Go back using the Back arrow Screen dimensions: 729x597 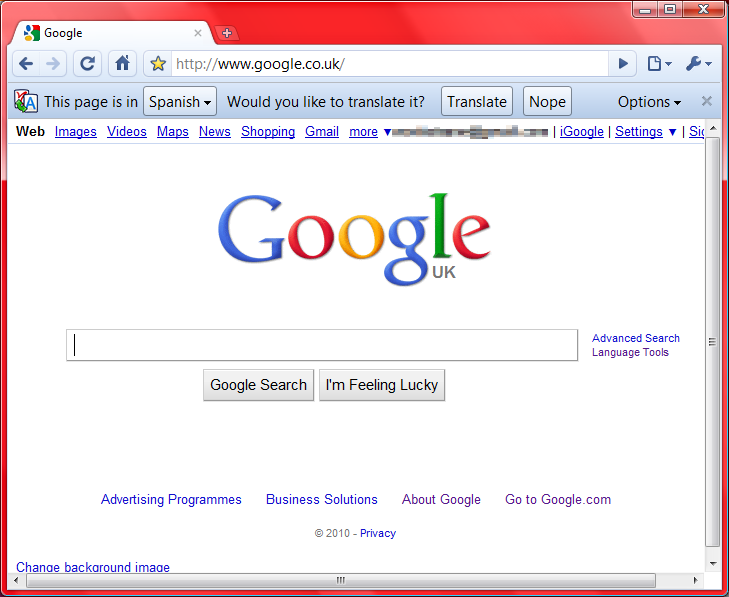click(x=26, y=63)
